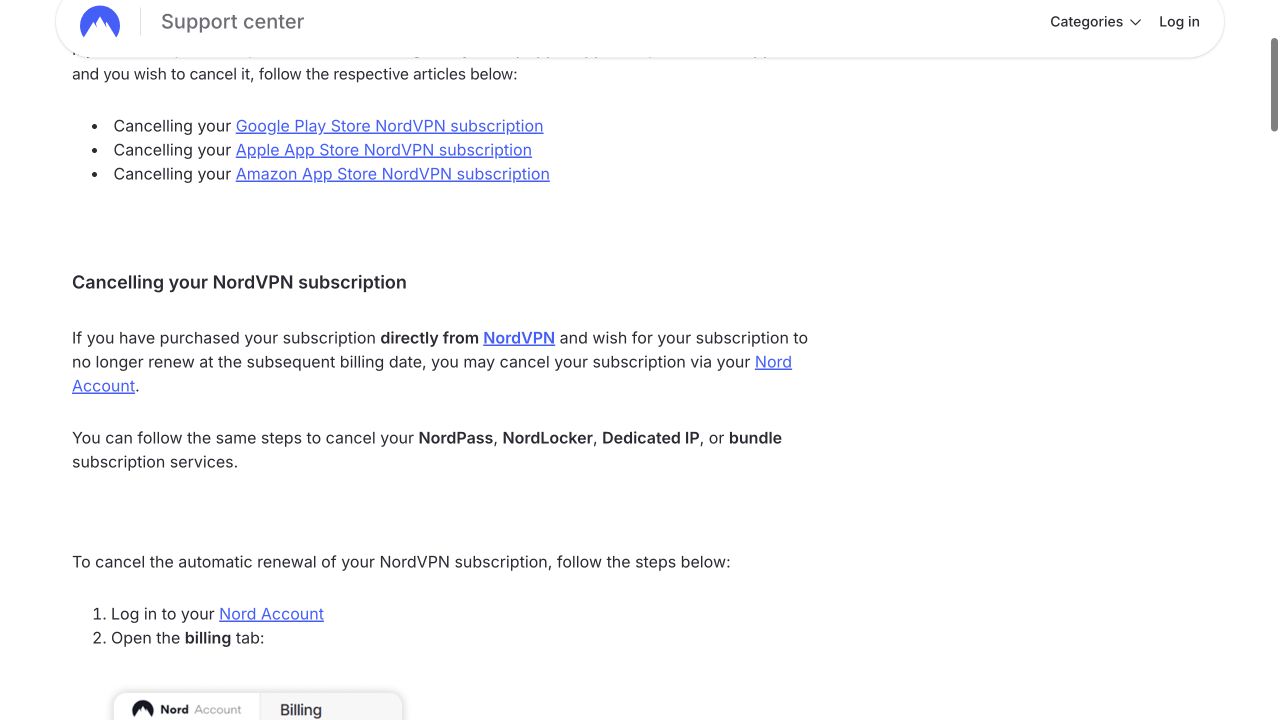1280x720 pixels.
Task: Click the Cancelling your NordVPN subscription heading
Action: 239,282
